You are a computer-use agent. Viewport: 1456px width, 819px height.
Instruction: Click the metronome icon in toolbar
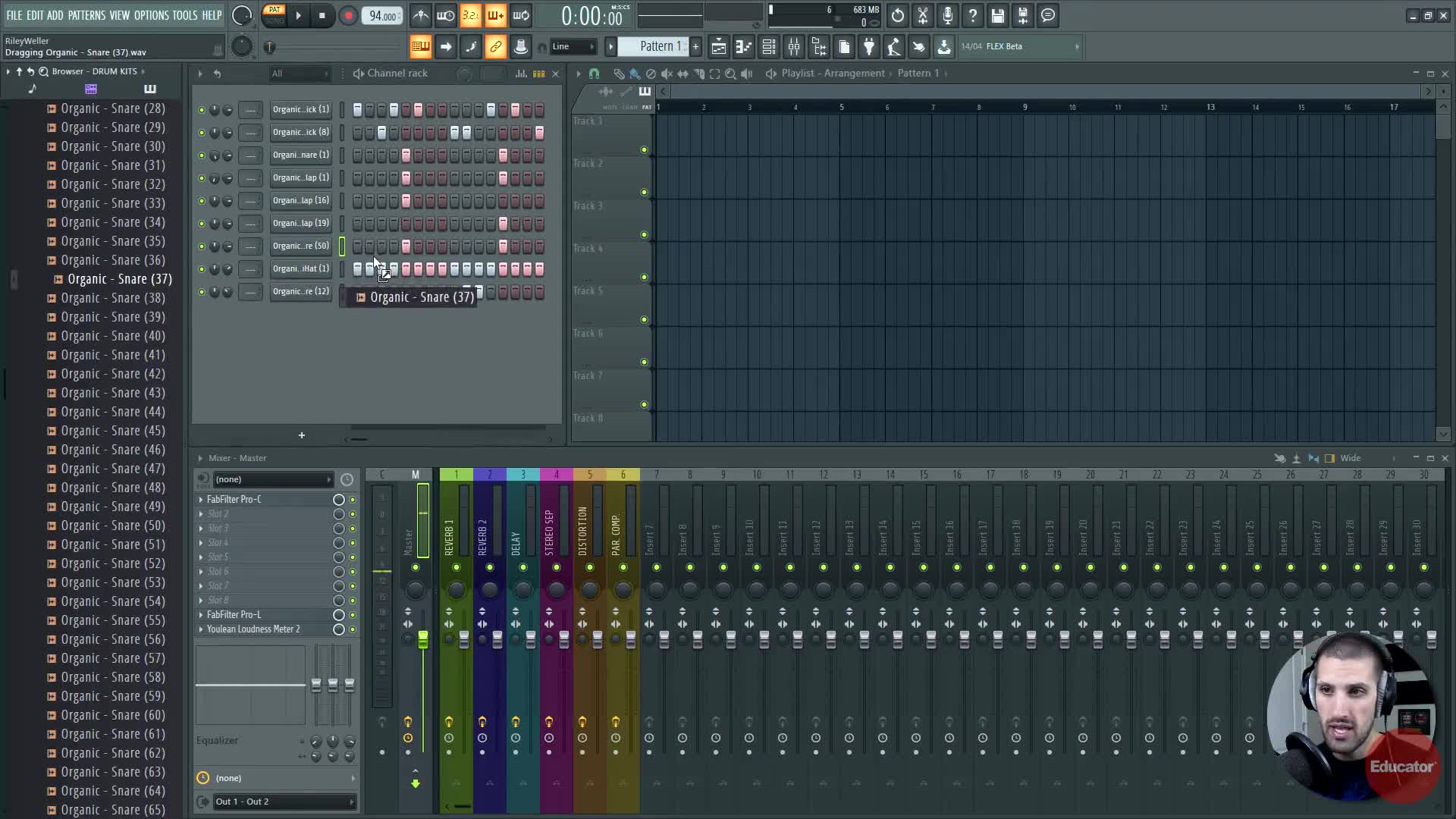(x=421, y=15)
